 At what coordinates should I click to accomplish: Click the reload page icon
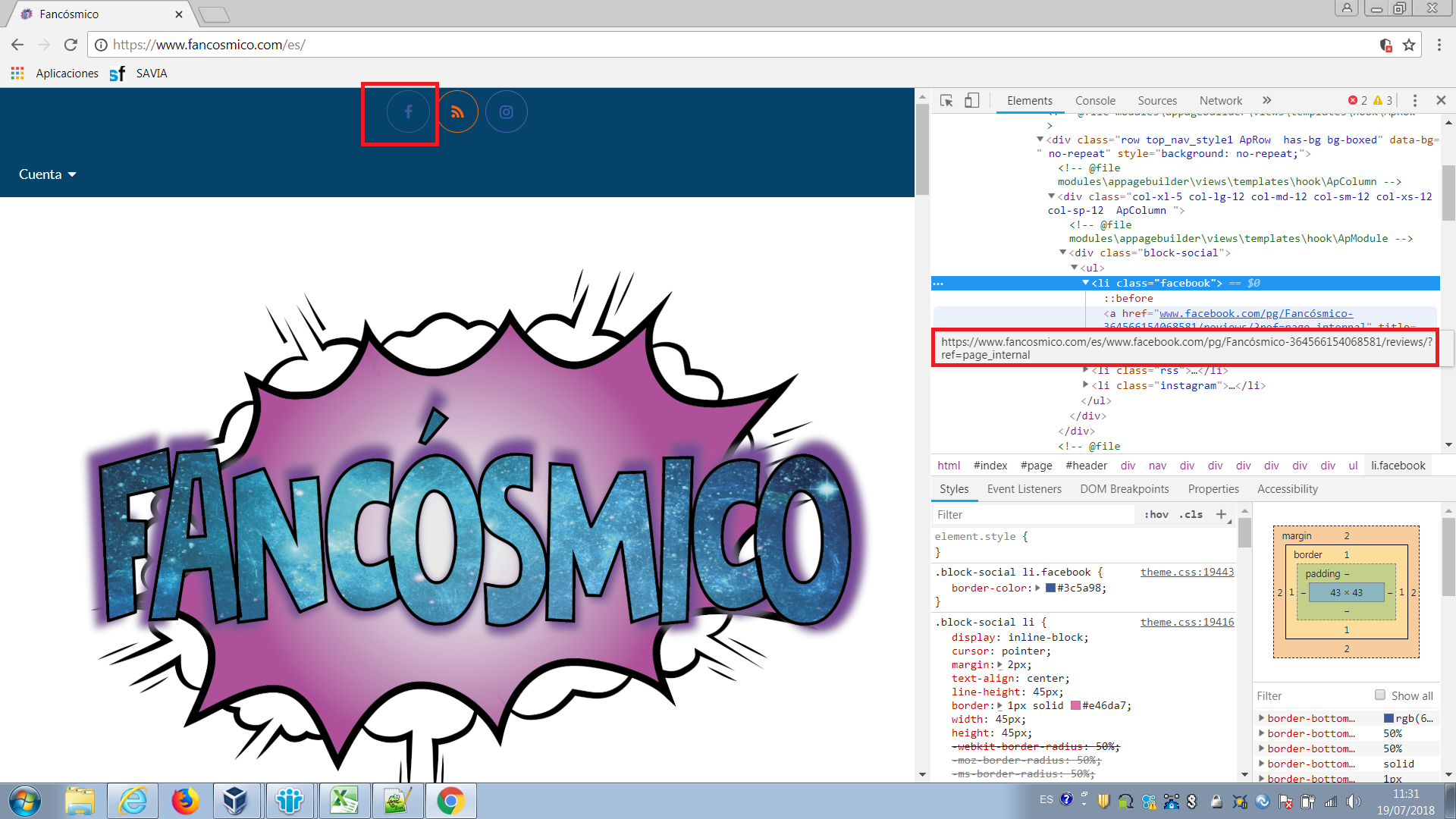click(x=71, y=45)
